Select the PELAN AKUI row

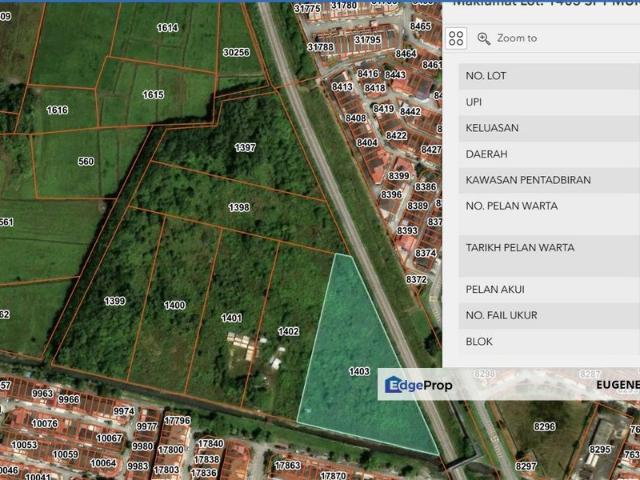[x=549, y=289]
